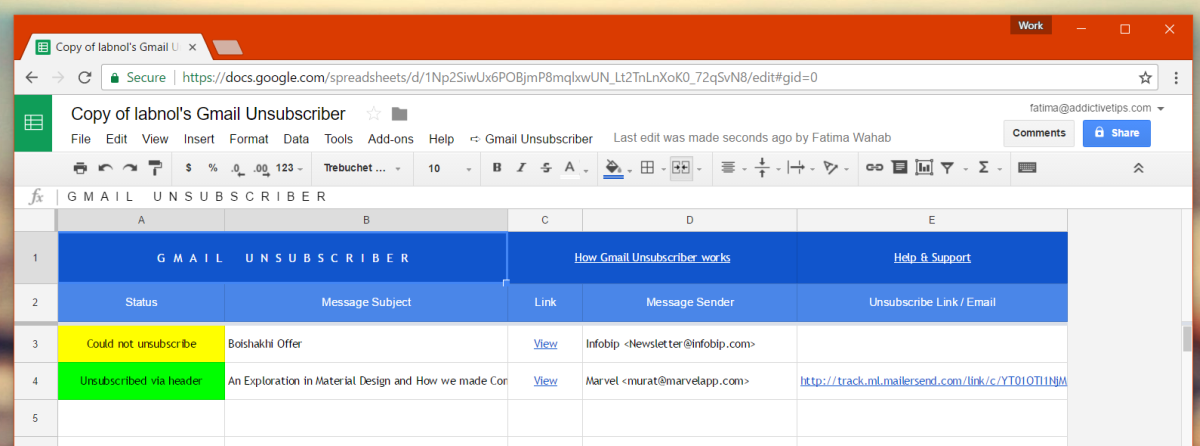Insert a comment via toolbar icon

(899, 168)
